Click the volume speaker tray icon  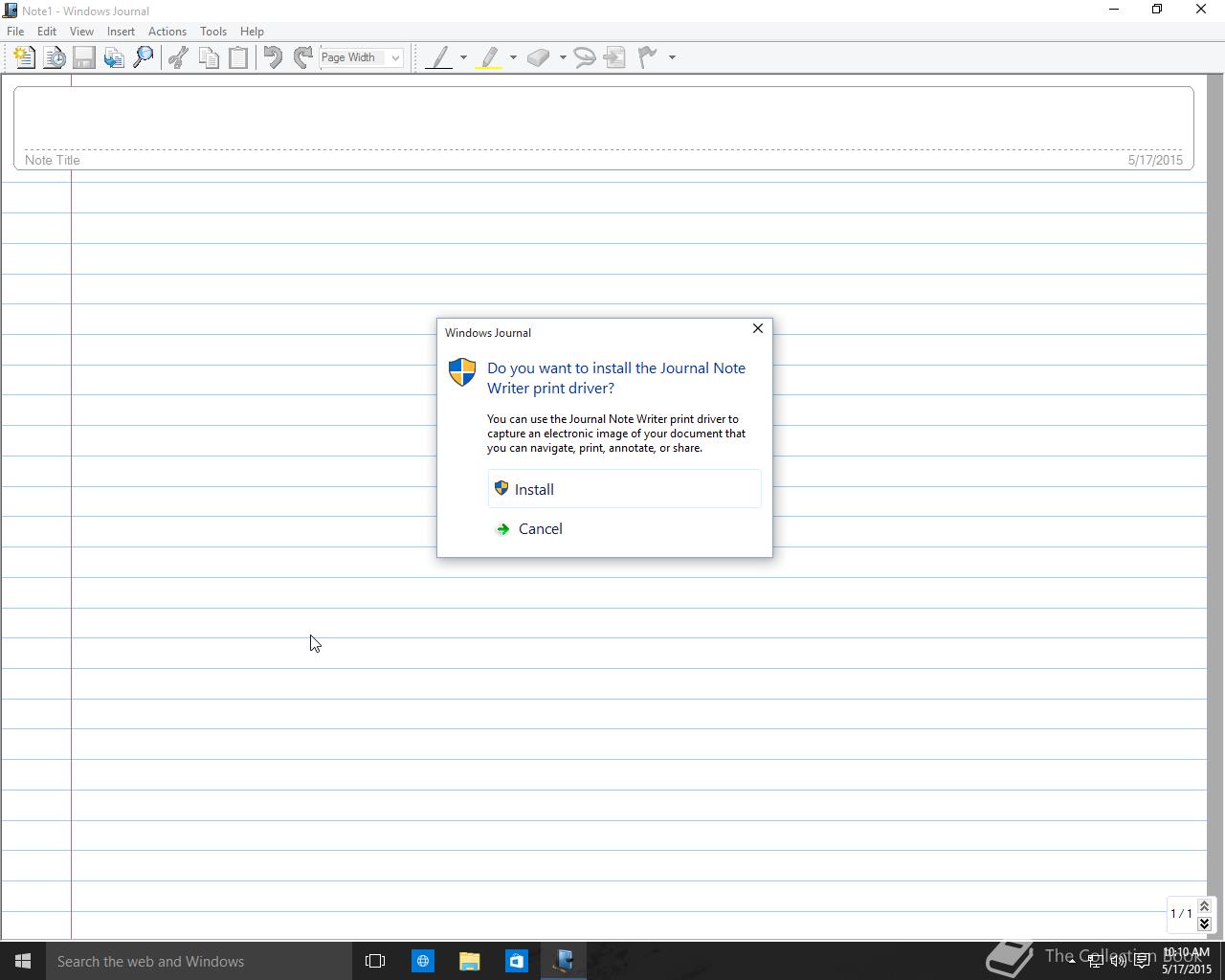(x=1118, y=961)
